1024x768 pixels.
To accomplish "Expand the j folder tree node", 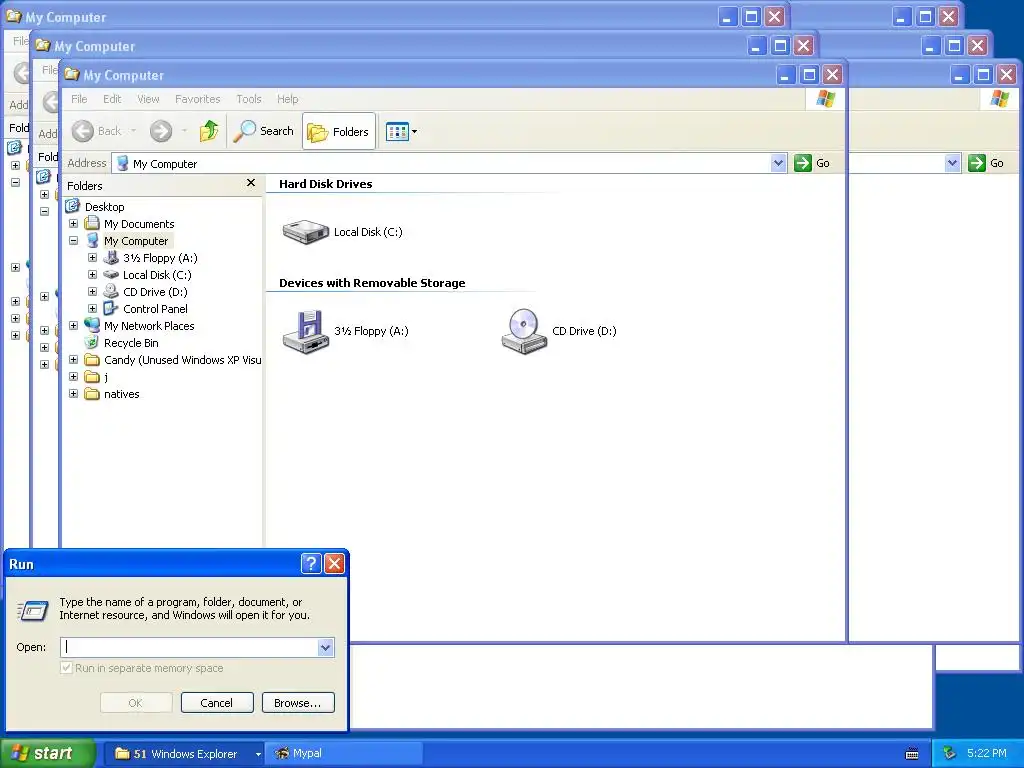I will coord(73,376).
